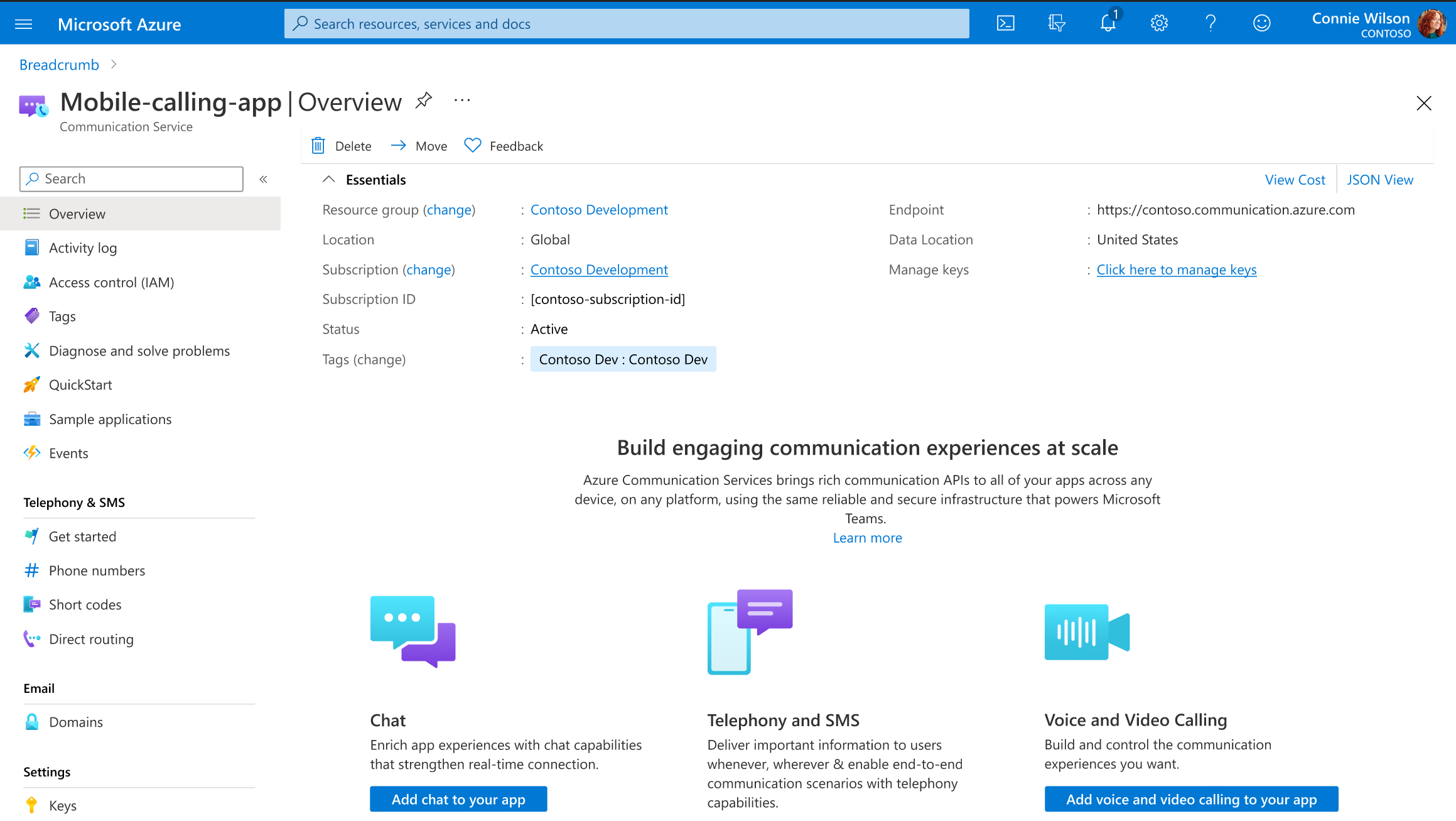
Task: Click the sidebar Search field
Action: click(x=132, y=179)
